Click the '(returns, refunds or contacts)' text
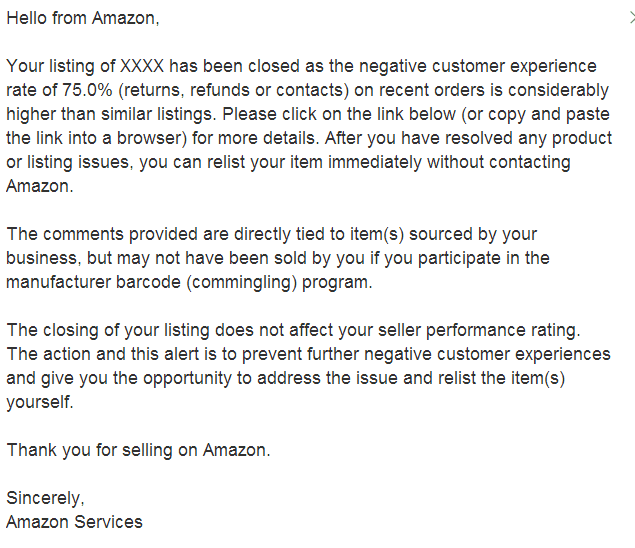 [234, 90]
